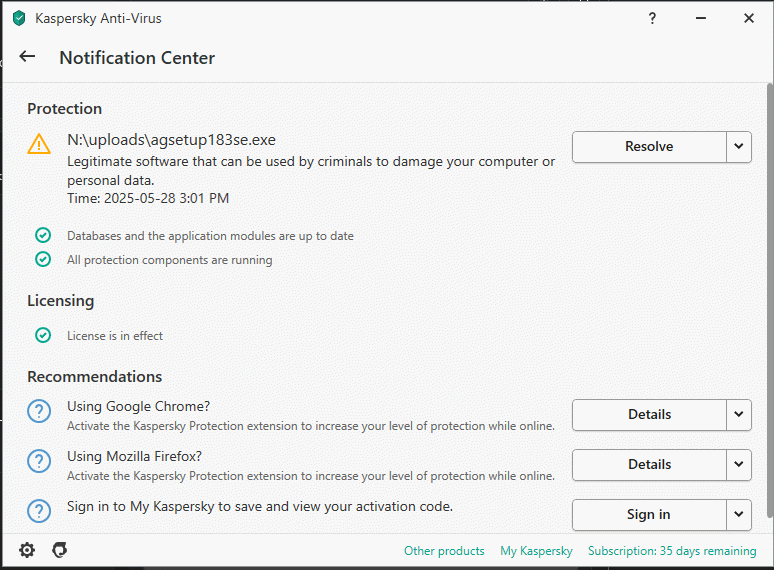Screen dimensions: 774x570
Task: Open settings with the gear icon
Action: (x=27, y=550)
